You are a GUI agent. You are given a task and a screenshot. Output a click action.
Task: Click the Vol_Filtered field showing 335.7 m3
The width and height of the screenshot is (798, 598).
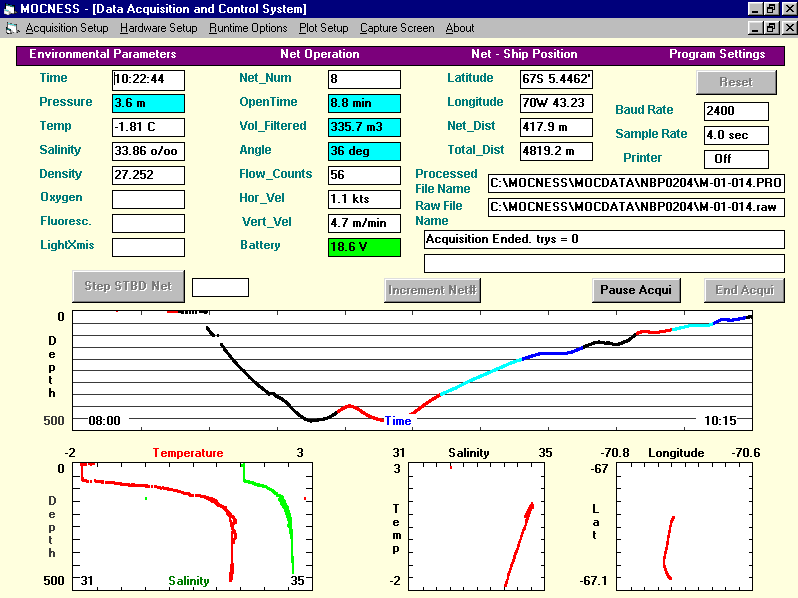(364, 127)
